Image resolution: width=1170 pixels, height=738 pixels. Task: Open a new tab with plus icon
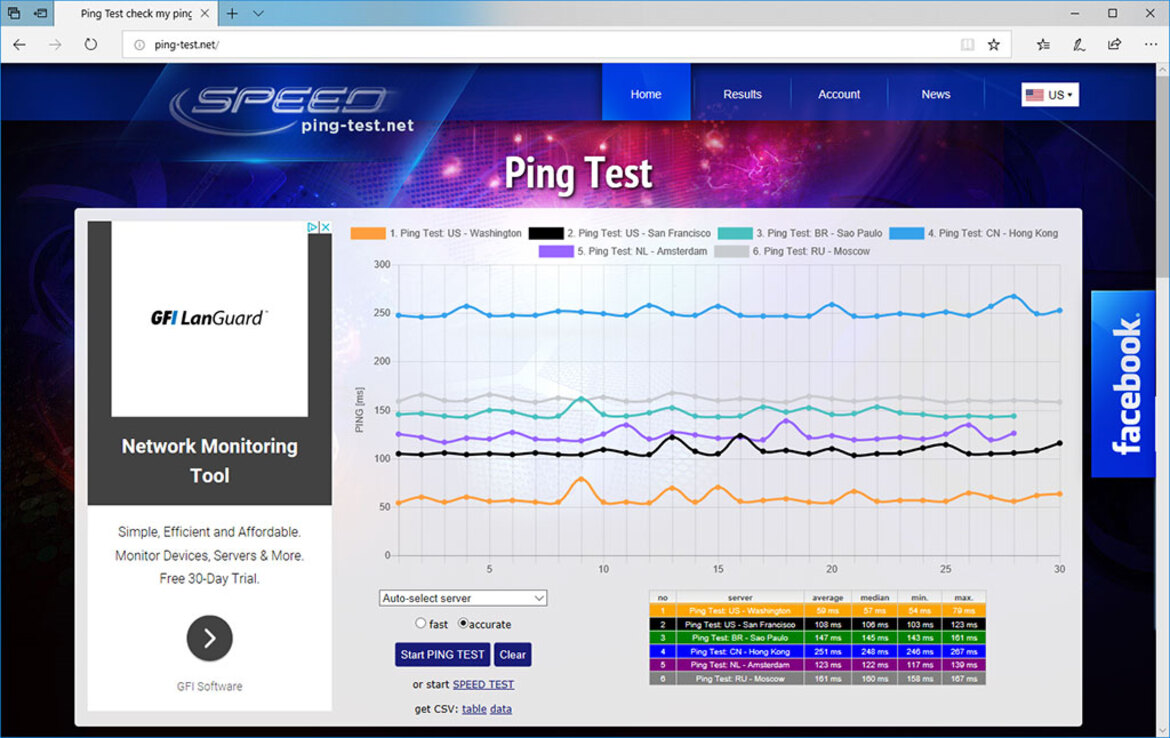[232, 13]
